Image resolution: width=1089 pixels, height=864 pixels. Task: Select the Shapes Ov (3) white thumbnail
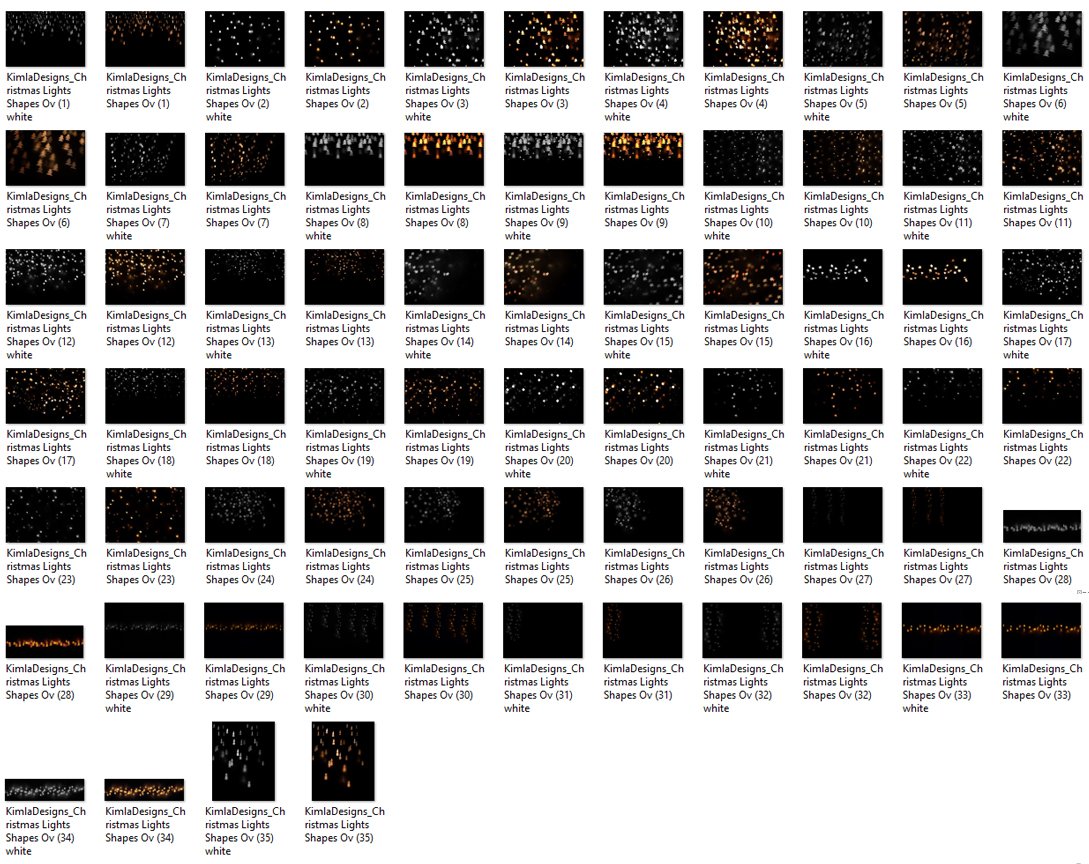pos(444,38)
